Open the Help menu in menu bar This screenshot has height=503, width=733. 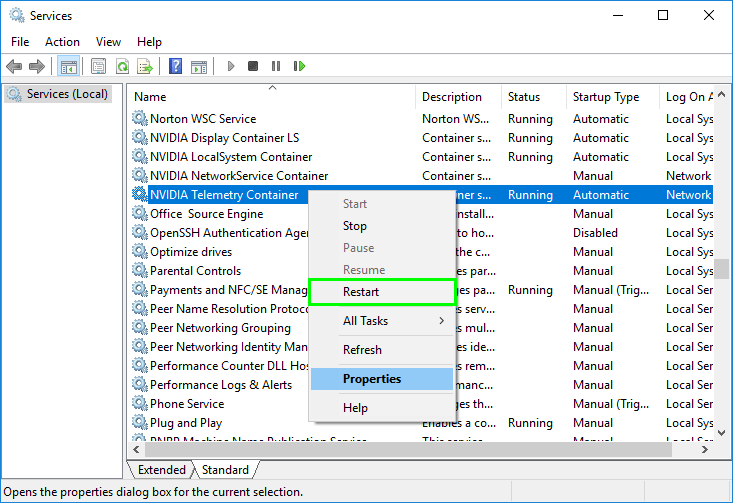coord(149,42)
